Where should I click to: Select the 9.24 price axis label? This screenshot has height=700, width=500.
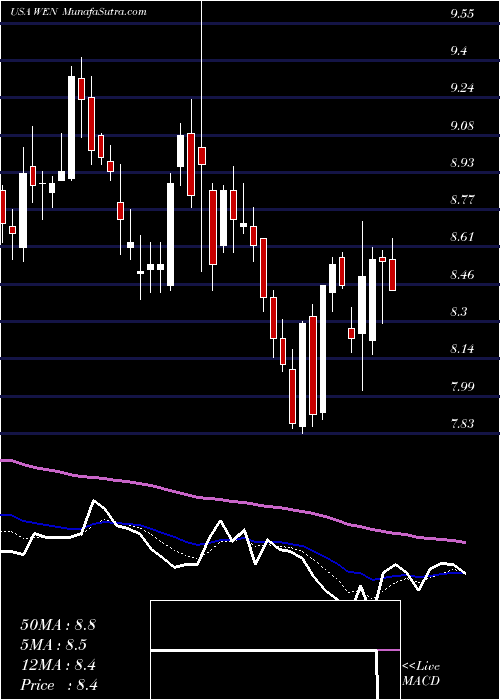(x=462, y=88)
